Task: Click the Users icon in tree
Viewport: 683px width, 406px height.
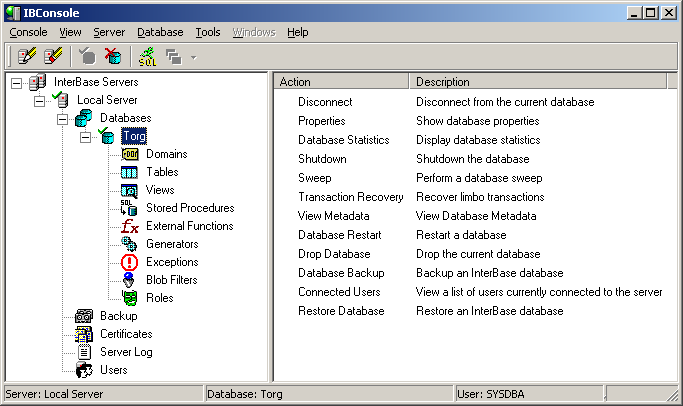Action: coord(84,370)
